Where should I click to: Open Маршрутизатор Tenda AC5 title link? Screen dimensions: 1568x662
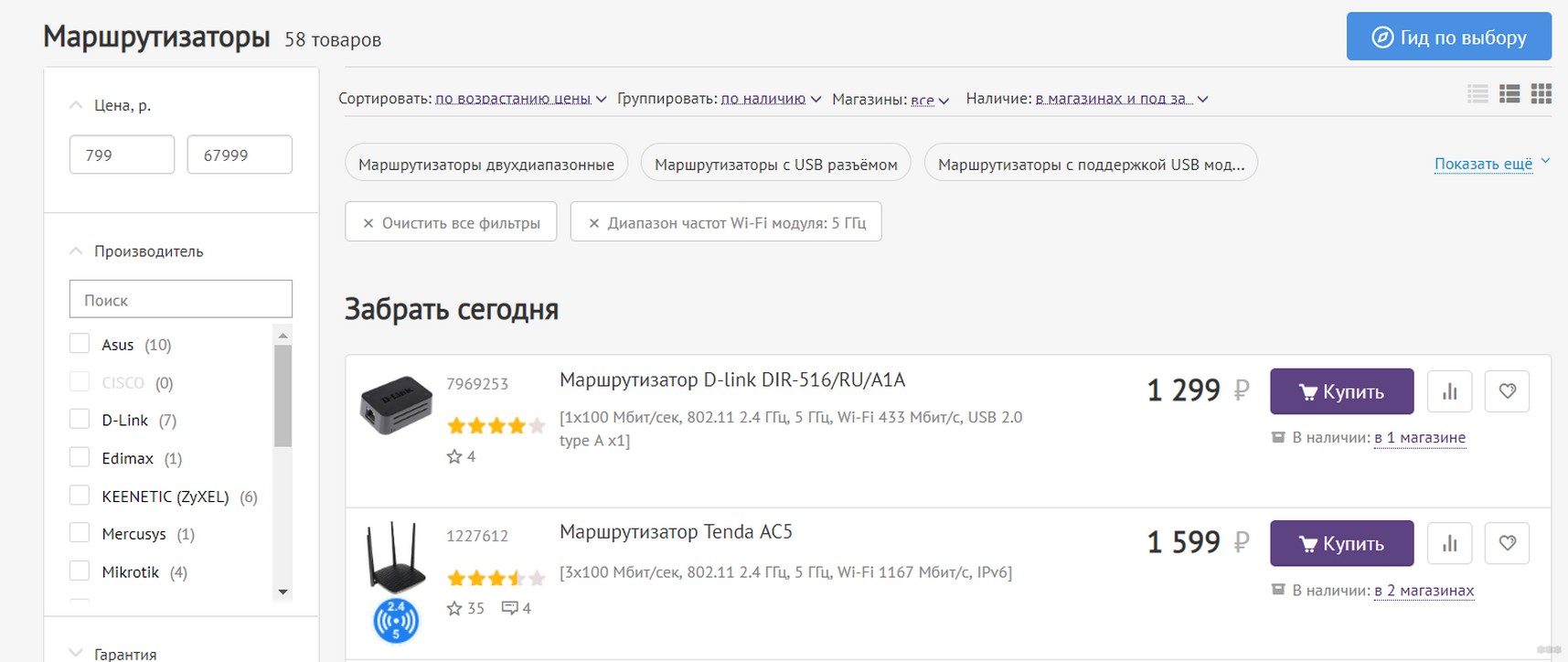[x=676, y=531]
